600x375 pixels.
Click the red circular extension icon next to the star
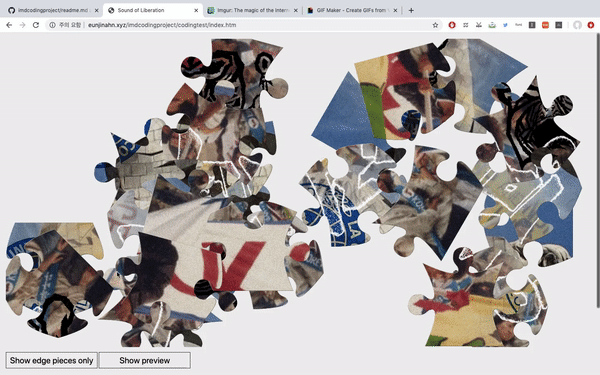point(452,25)
